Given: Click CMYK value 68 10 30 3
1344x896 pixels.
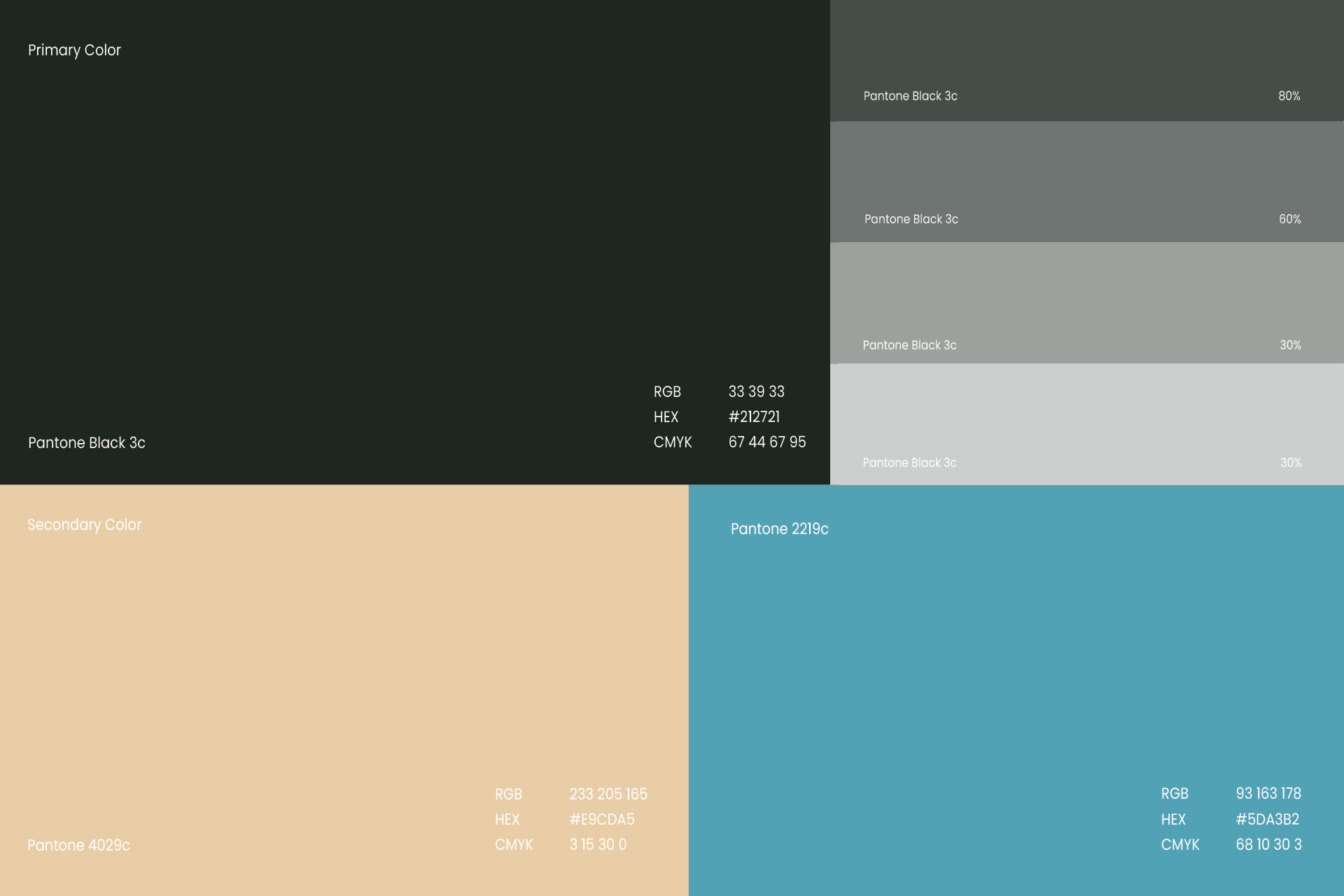Looking at the screenshot, I should tap(1268, 845).
